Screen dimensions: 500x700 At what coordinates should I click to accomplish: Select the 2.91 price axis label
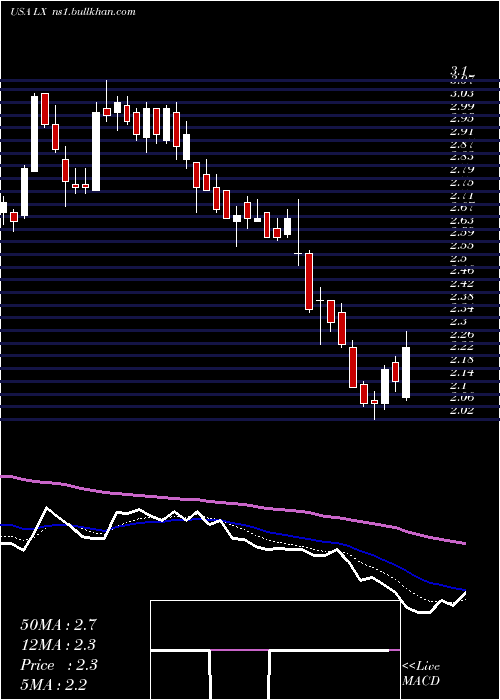(462, 132)
